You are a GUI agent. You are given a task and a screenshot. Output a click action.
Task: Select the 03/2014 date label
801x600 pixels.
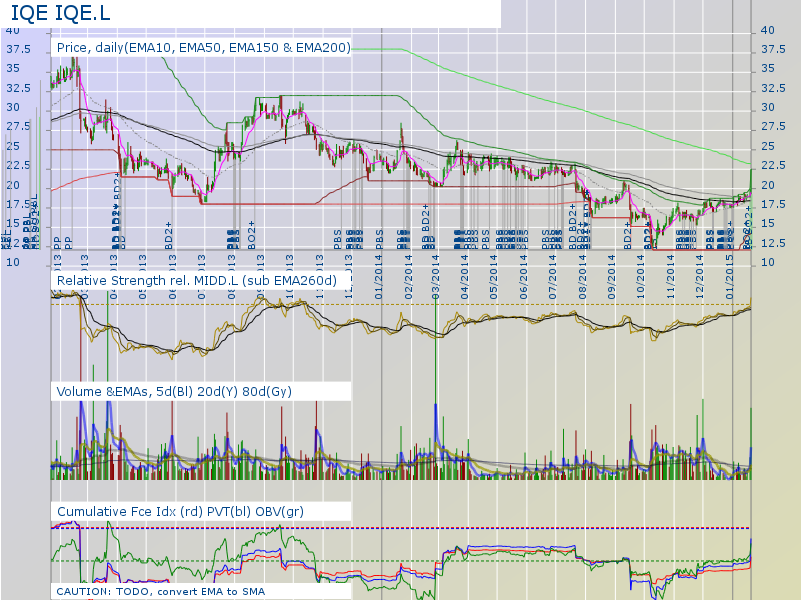(435, 277)
